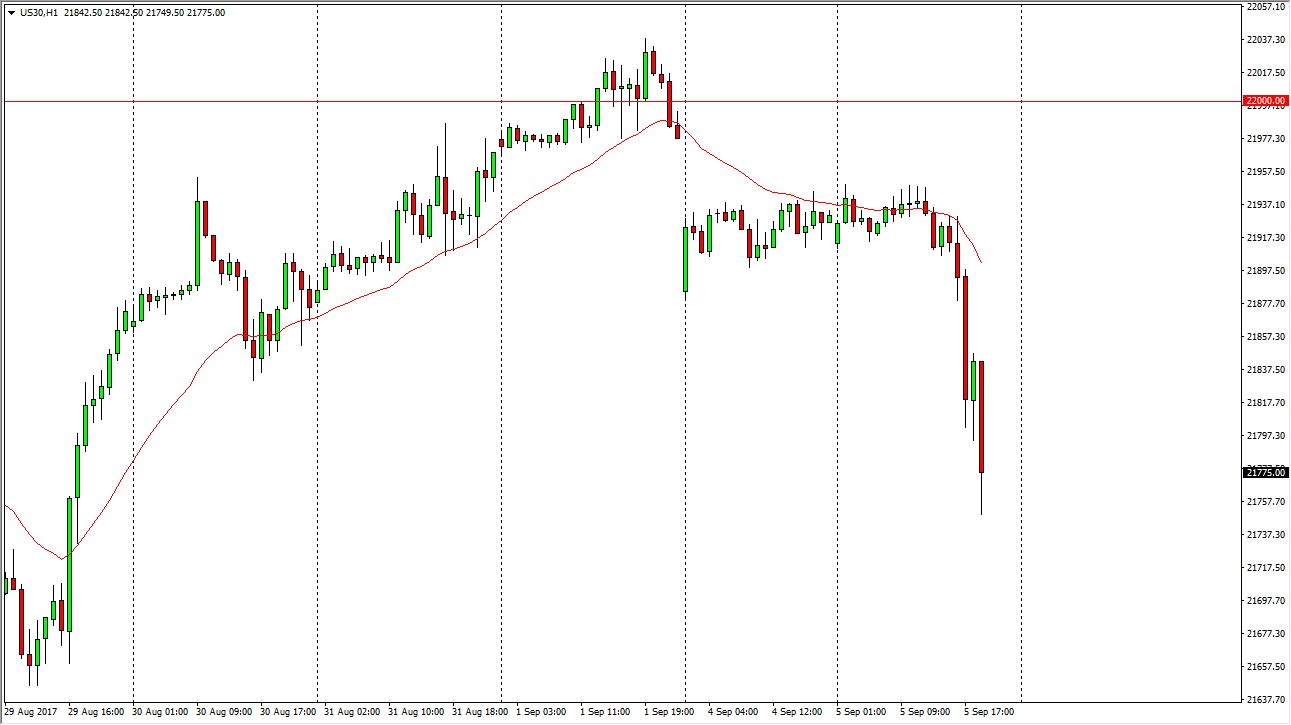The image size is (1291, 725).
Task: Click the black 21775.00 current price tag
Action: point(1264,472)
